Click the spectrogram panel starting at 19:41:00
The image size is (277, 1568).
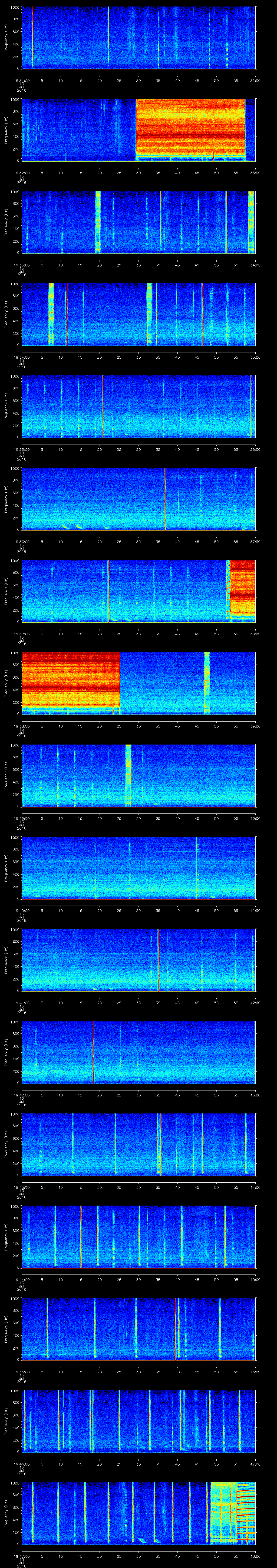click(138, 959)
